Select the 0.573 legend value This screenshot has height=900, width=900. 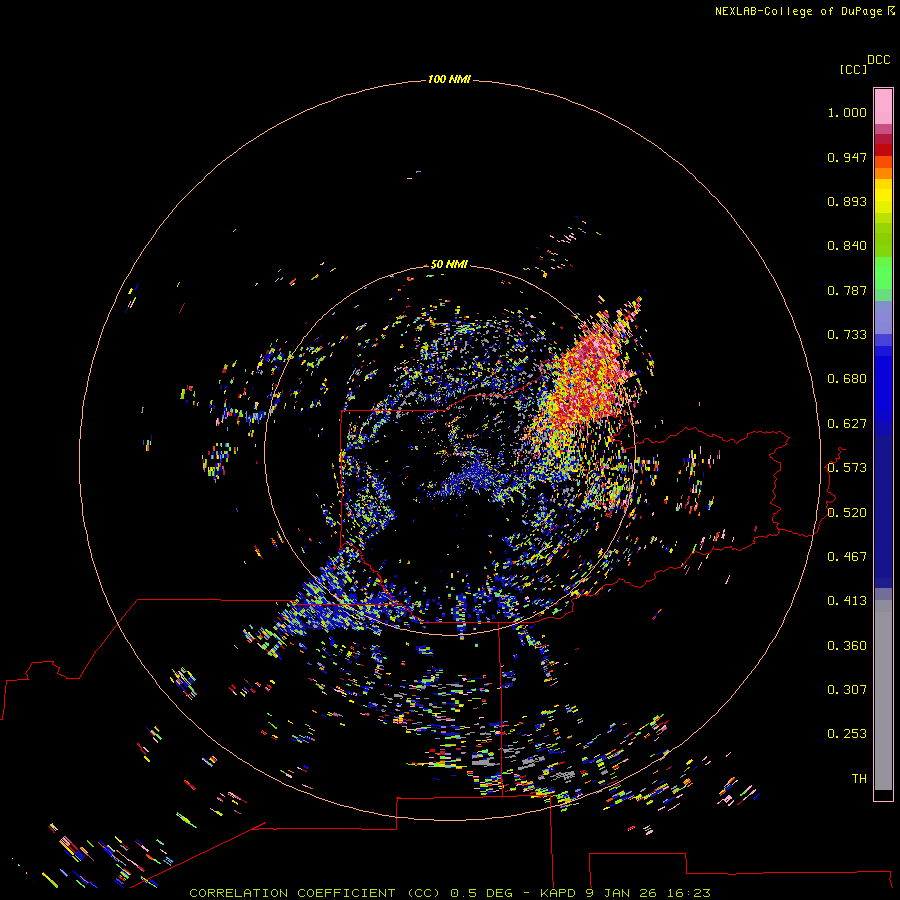coord(847,468)
